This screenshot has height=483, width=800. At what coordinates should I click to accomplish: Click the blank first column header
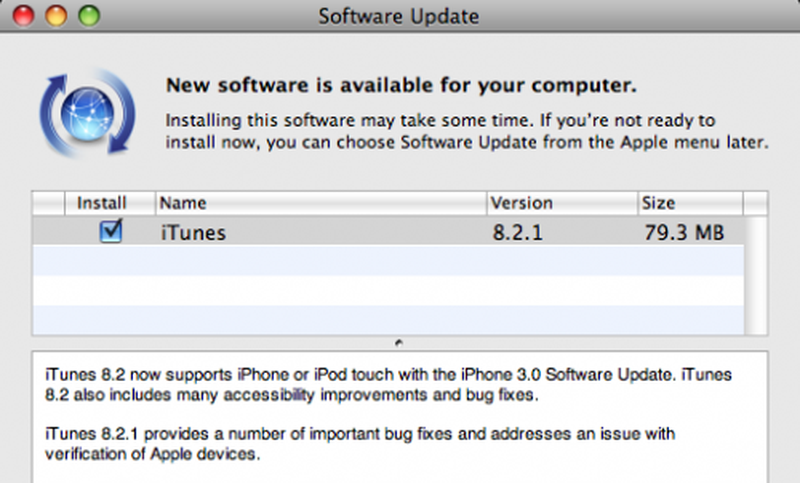(x=48, y=203)
